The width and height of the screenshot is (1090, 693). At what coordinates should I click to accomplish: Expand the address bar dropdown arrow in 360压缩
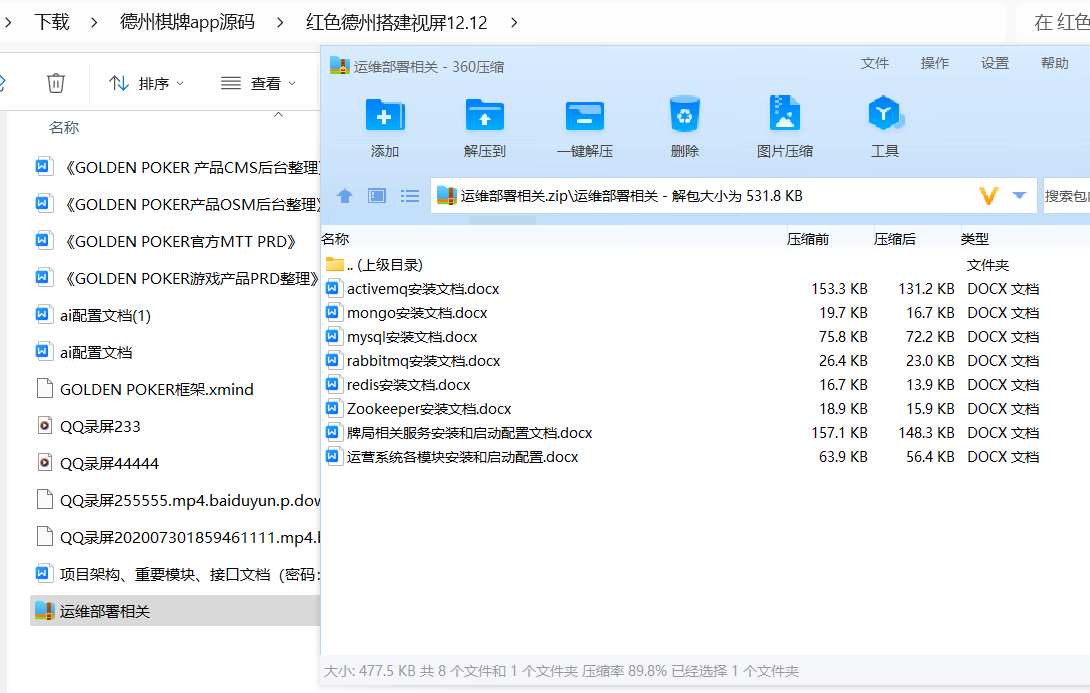tap(1019, 196)
